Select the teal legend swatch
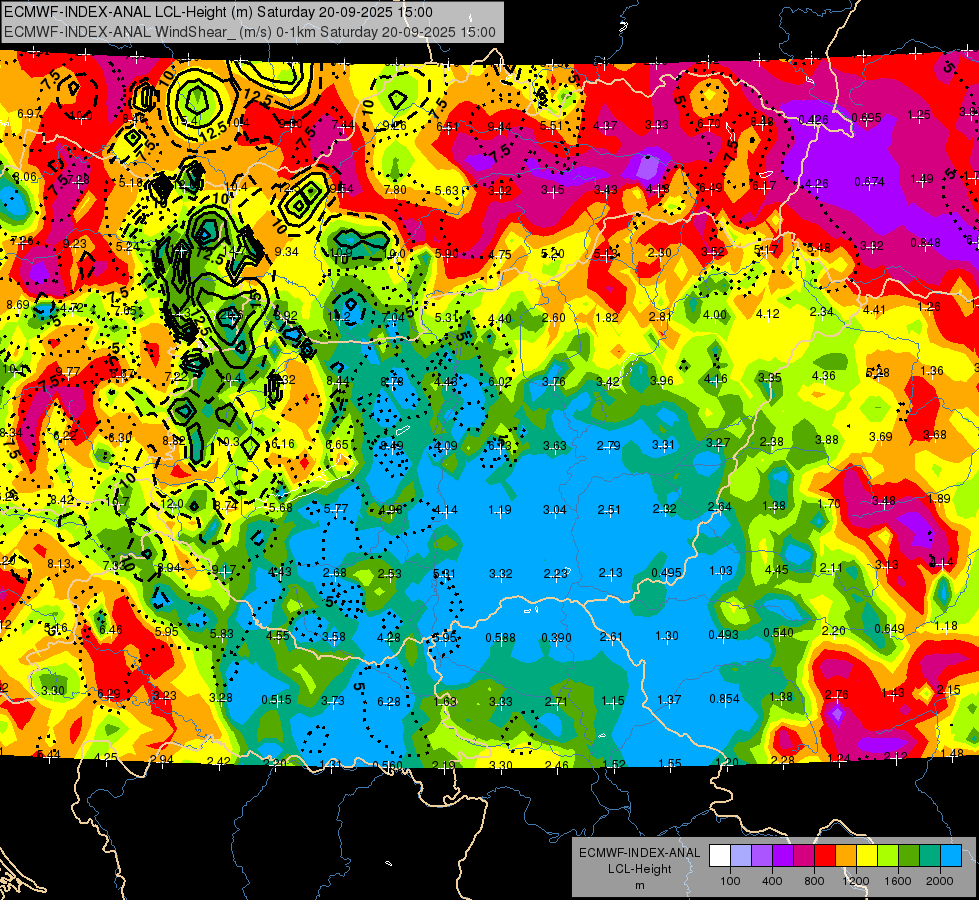979x900 pixels. coord(930,855)
